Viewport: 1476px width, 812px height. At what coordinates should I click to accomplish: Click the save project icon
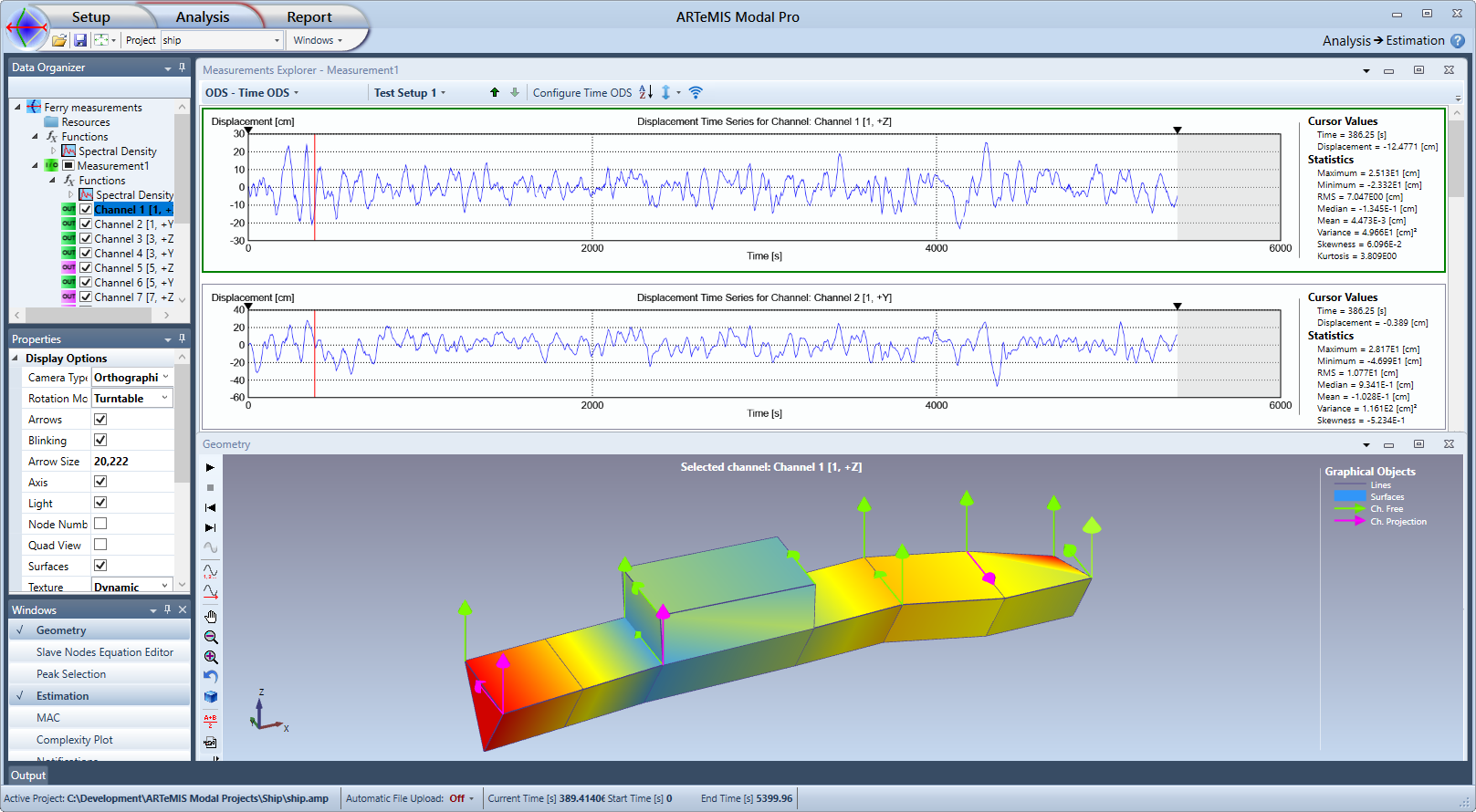click(80, 40)
